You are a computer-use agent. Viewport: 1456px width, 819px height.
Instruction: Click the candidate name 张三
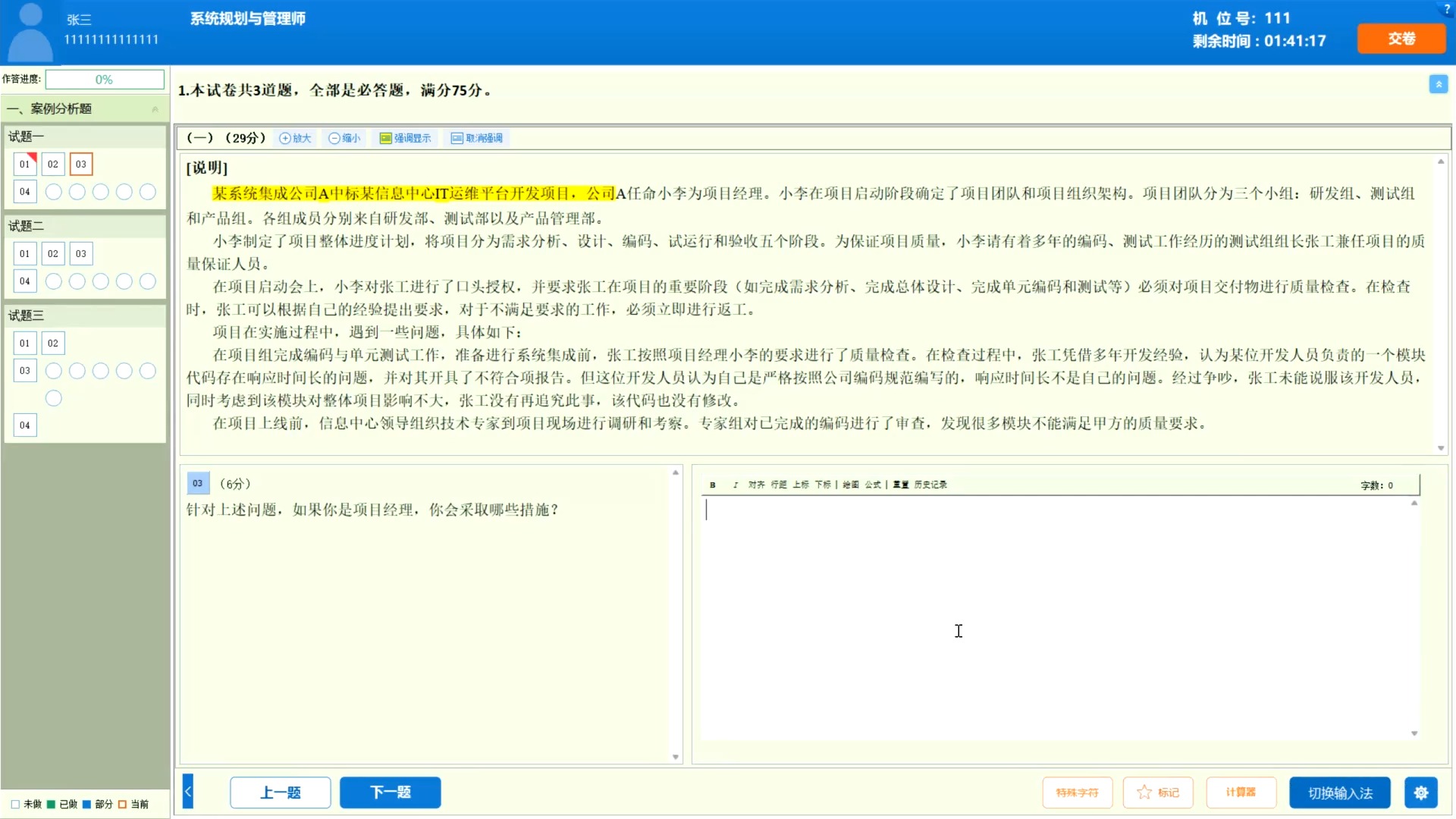coord(79,20)
